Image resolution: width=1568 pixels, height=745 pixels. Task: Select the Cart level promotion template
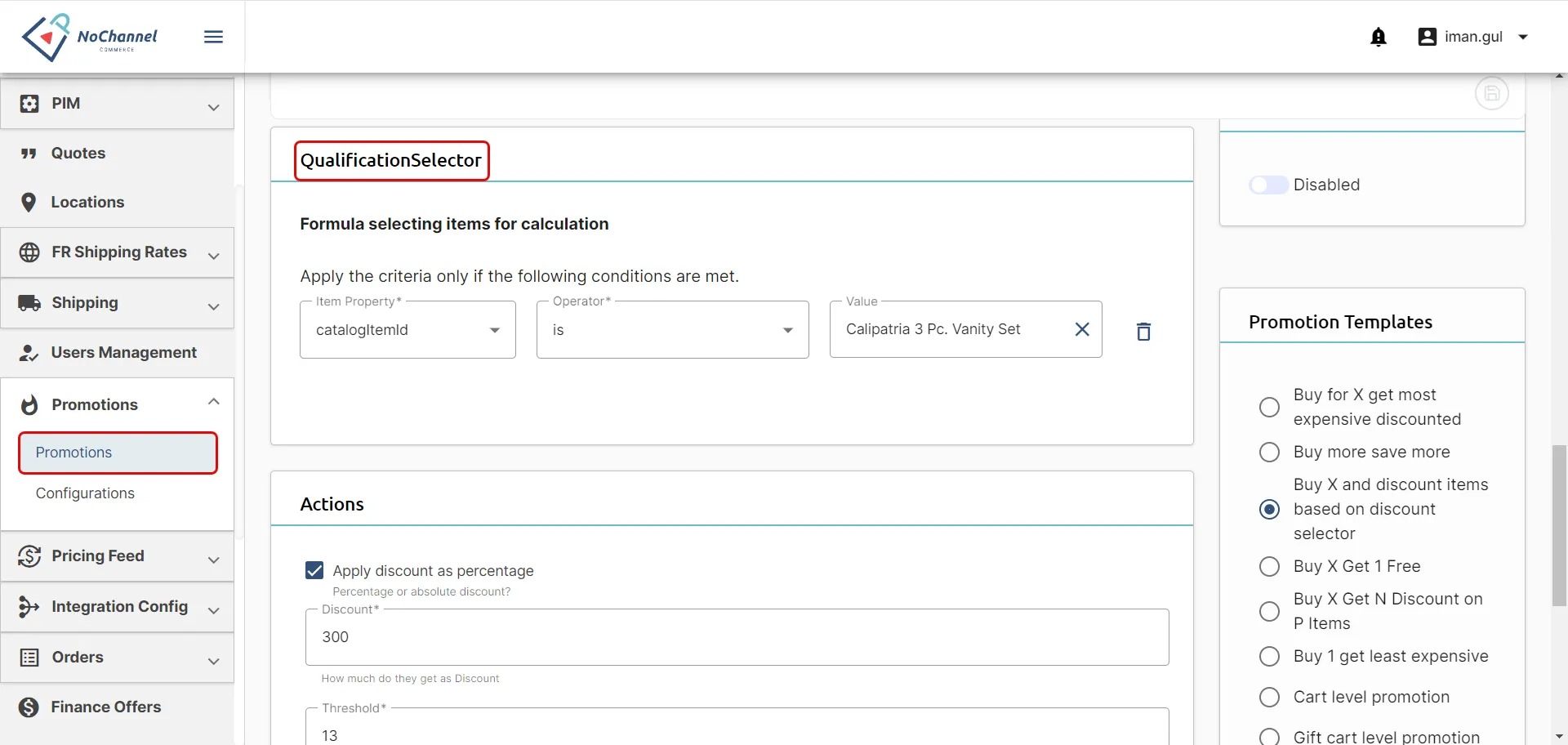(1269, 697)
